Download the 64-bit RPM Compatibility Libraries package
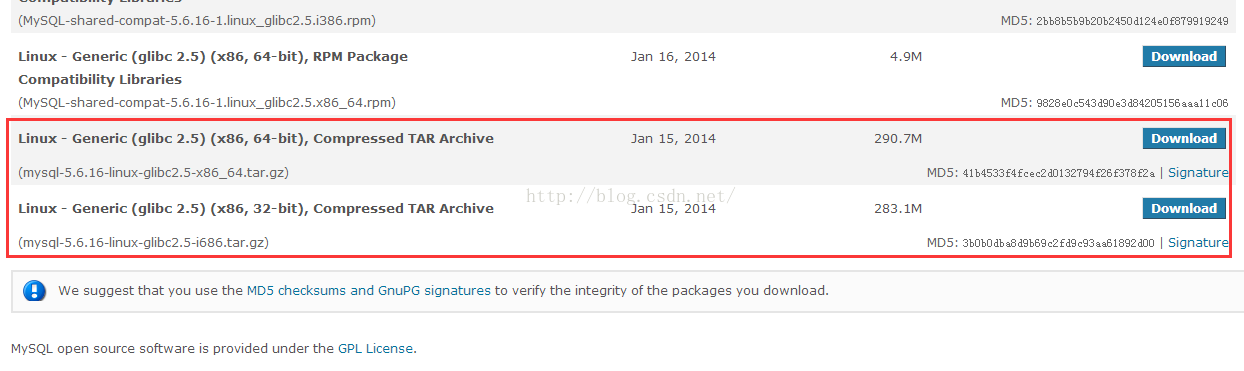Viewport: 1244px width, 371px height. pos(1184,56)
